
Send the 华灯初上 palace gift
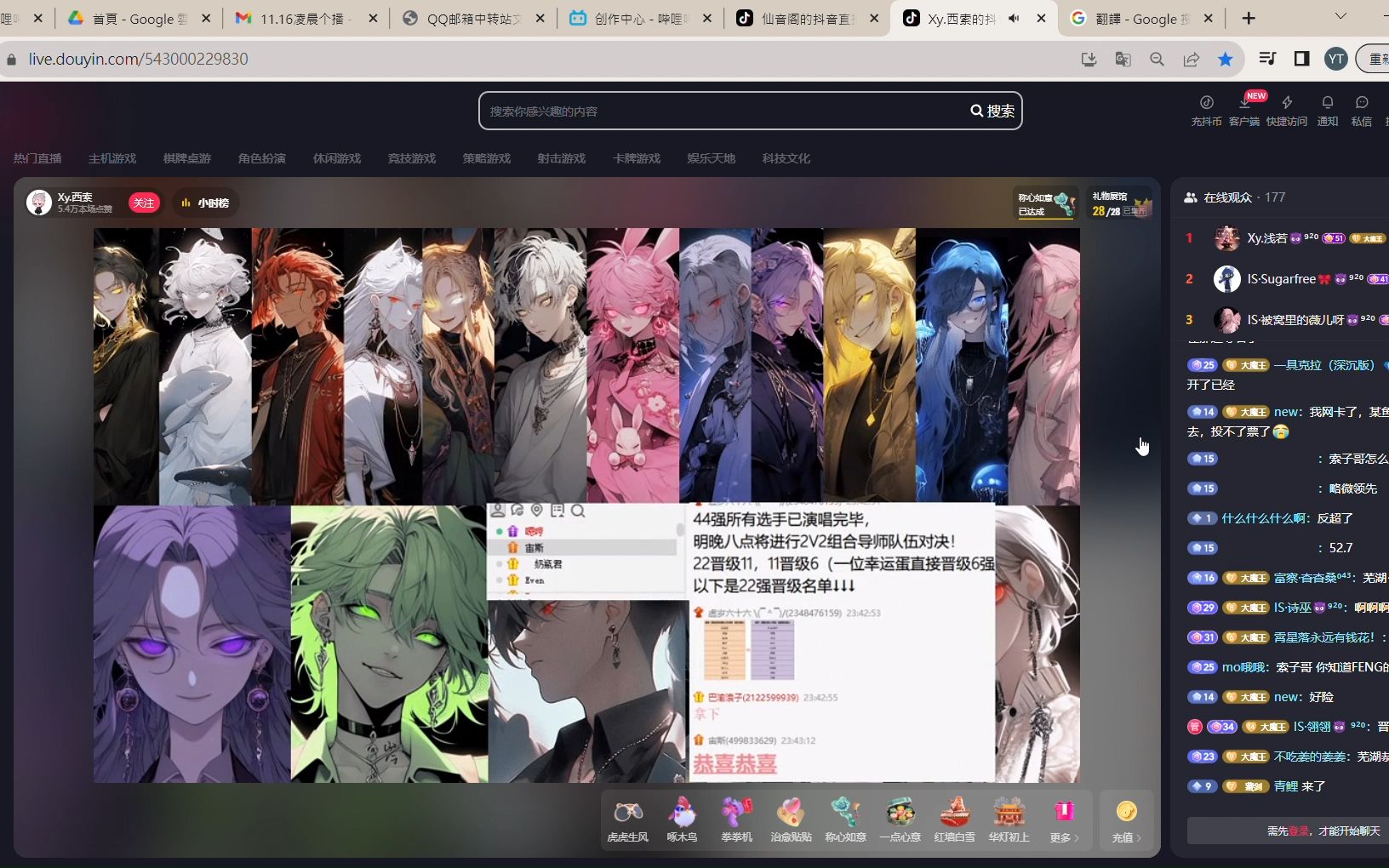pos(1009,820)
